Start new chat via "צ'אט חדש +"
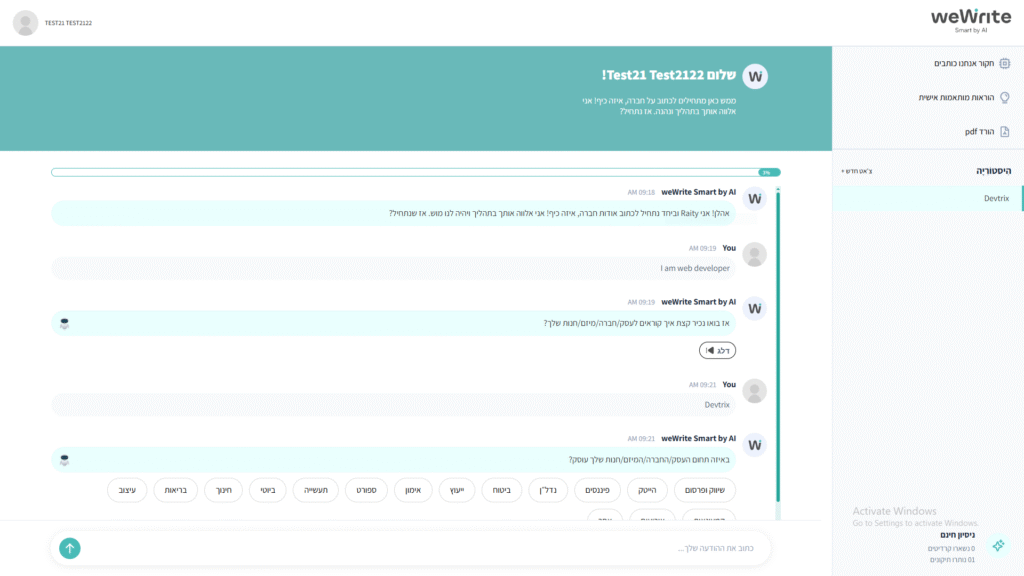This screenshot has height=576, width=1024. click(857, 171)
